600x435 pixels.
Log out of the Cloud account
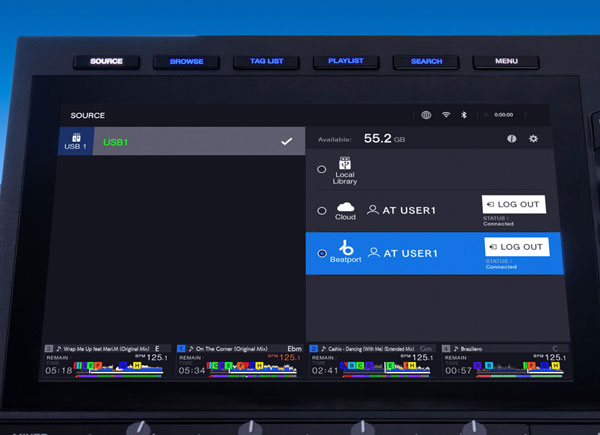click(514, 205)
